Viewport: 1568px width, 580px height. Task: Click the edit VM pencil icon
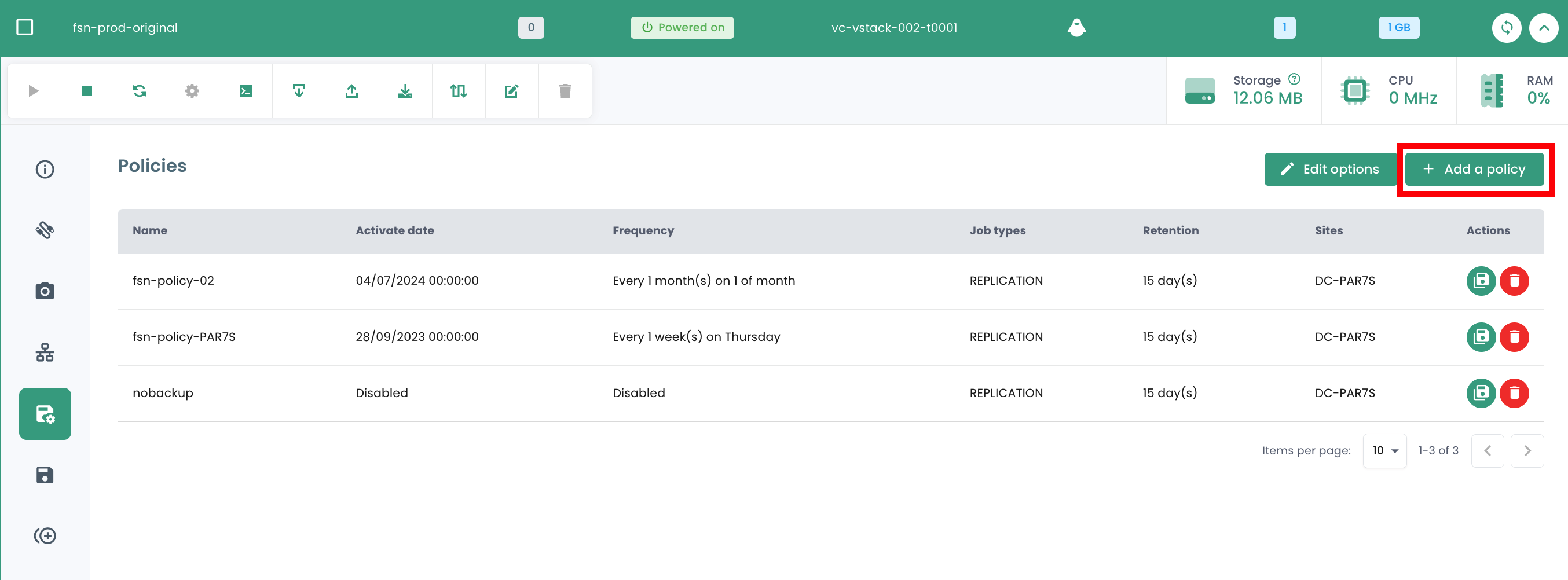[x=511, y=91]
